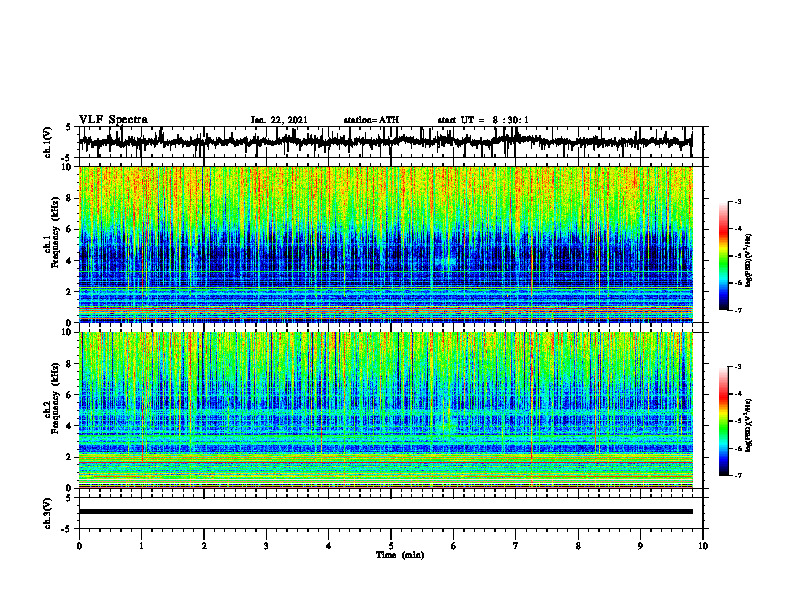Image resolution: width=792 pixels, height=612 pixels.
Task: Click the "-3" label on ch.2 colorbar
Action: 738,367
